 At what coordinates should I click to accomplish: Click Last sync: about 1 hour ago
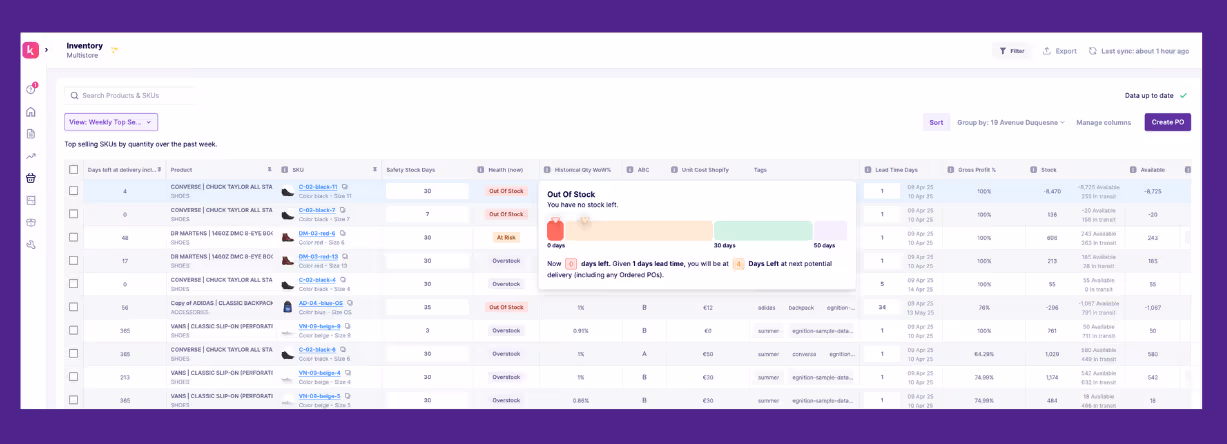(x=1145, y=51)
